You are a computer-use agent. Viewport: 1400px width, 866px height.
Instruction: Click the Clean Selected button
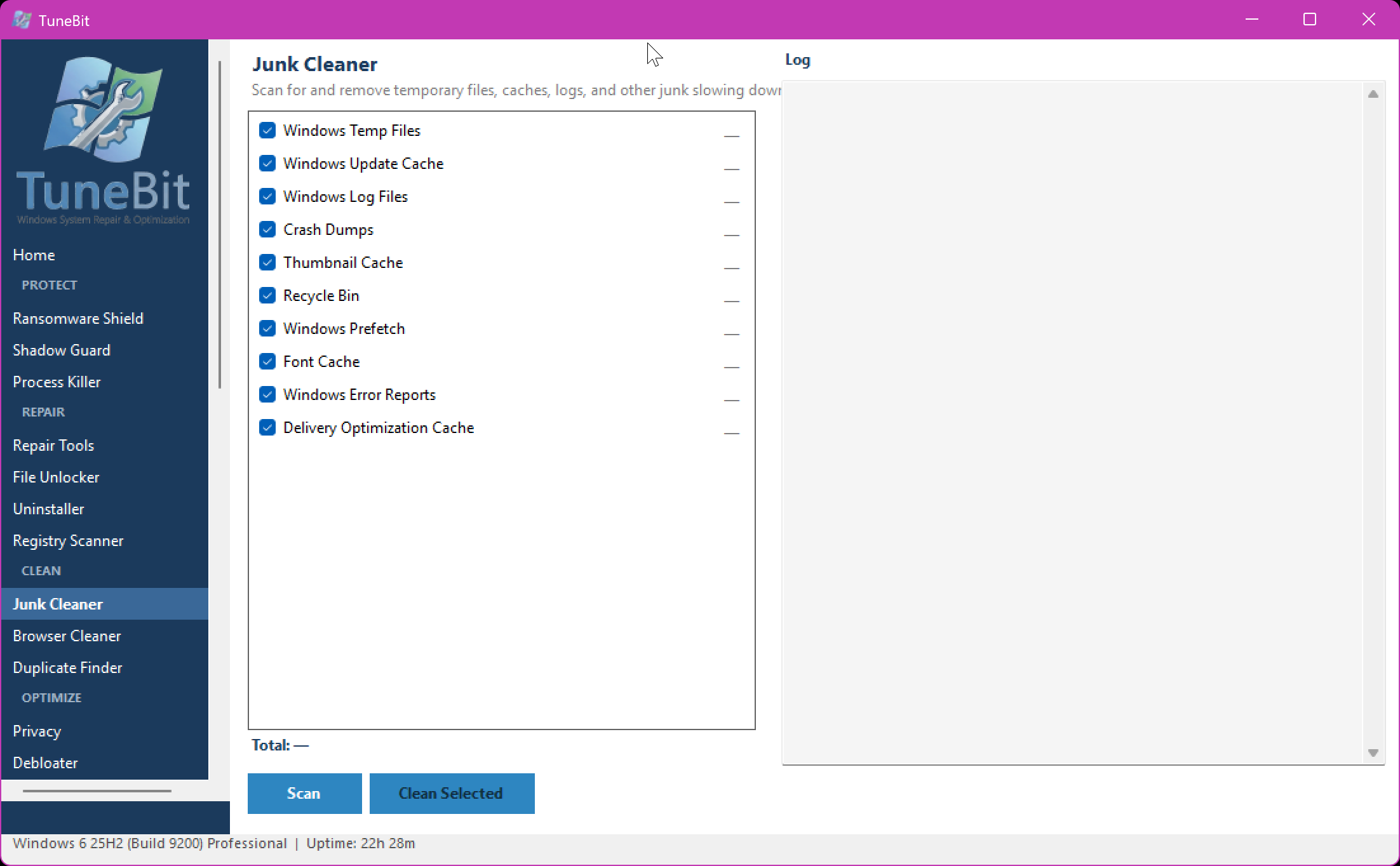pos(452,794)
